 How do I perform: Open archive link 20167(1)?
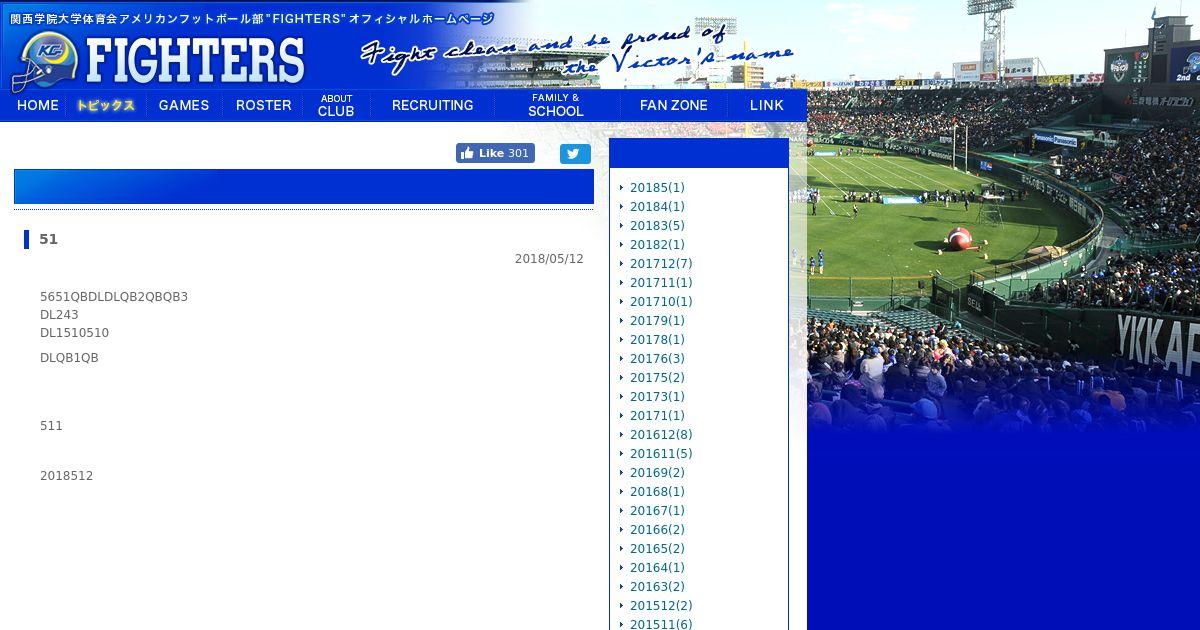point(657,511)
